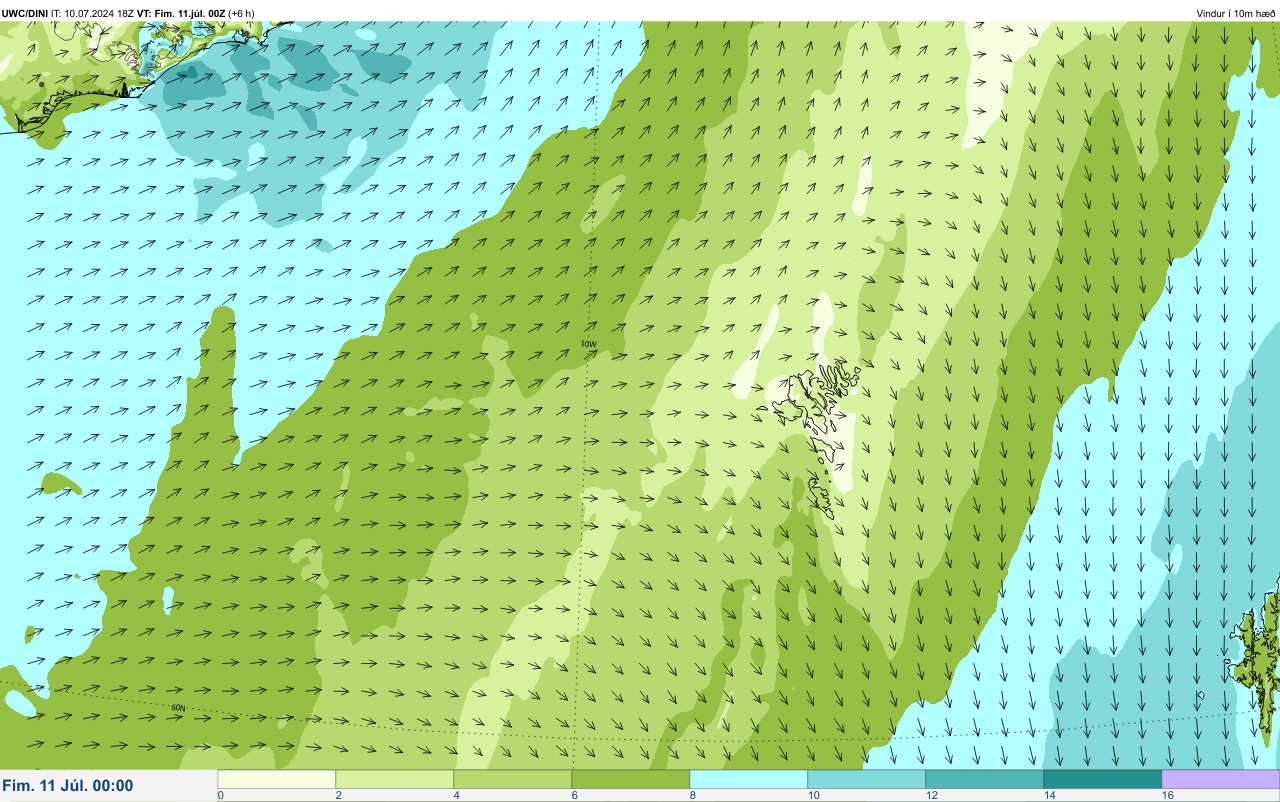Click the legend scale value '0'
This screenshot has width=1280, height=802.
(220, 795)
